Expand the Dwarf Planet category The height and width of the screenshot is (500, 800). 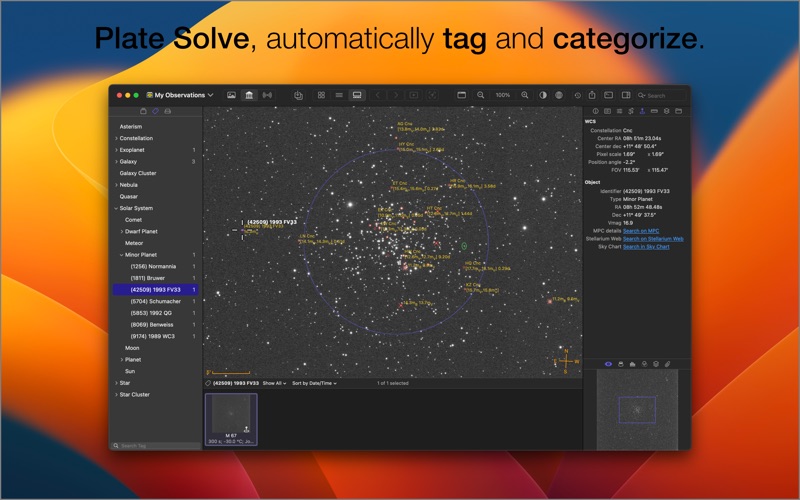121,232
